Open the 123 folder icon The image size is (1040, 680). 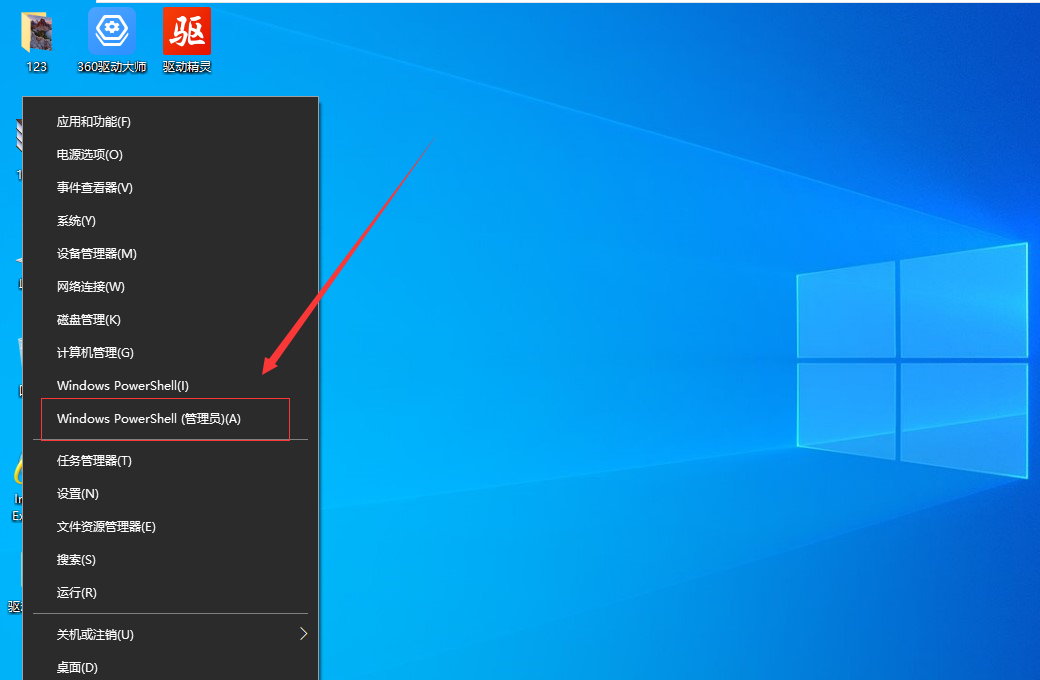point(37,33)
